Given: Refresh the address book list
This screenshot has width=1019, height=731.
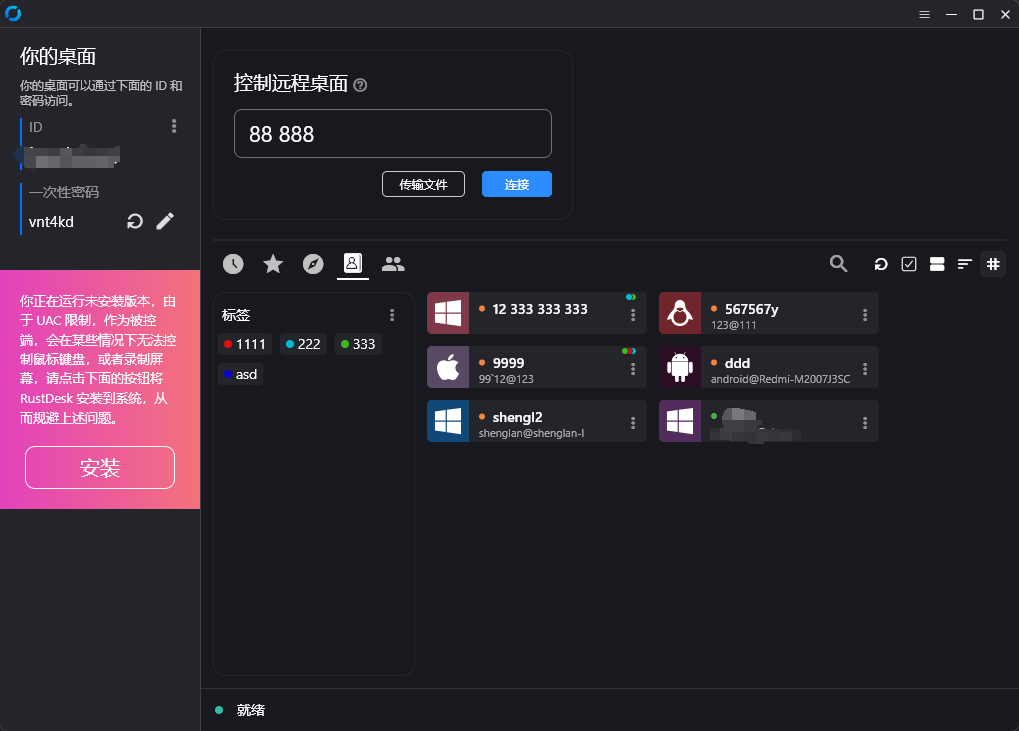Looking at the screenshot, I should 881,264.
